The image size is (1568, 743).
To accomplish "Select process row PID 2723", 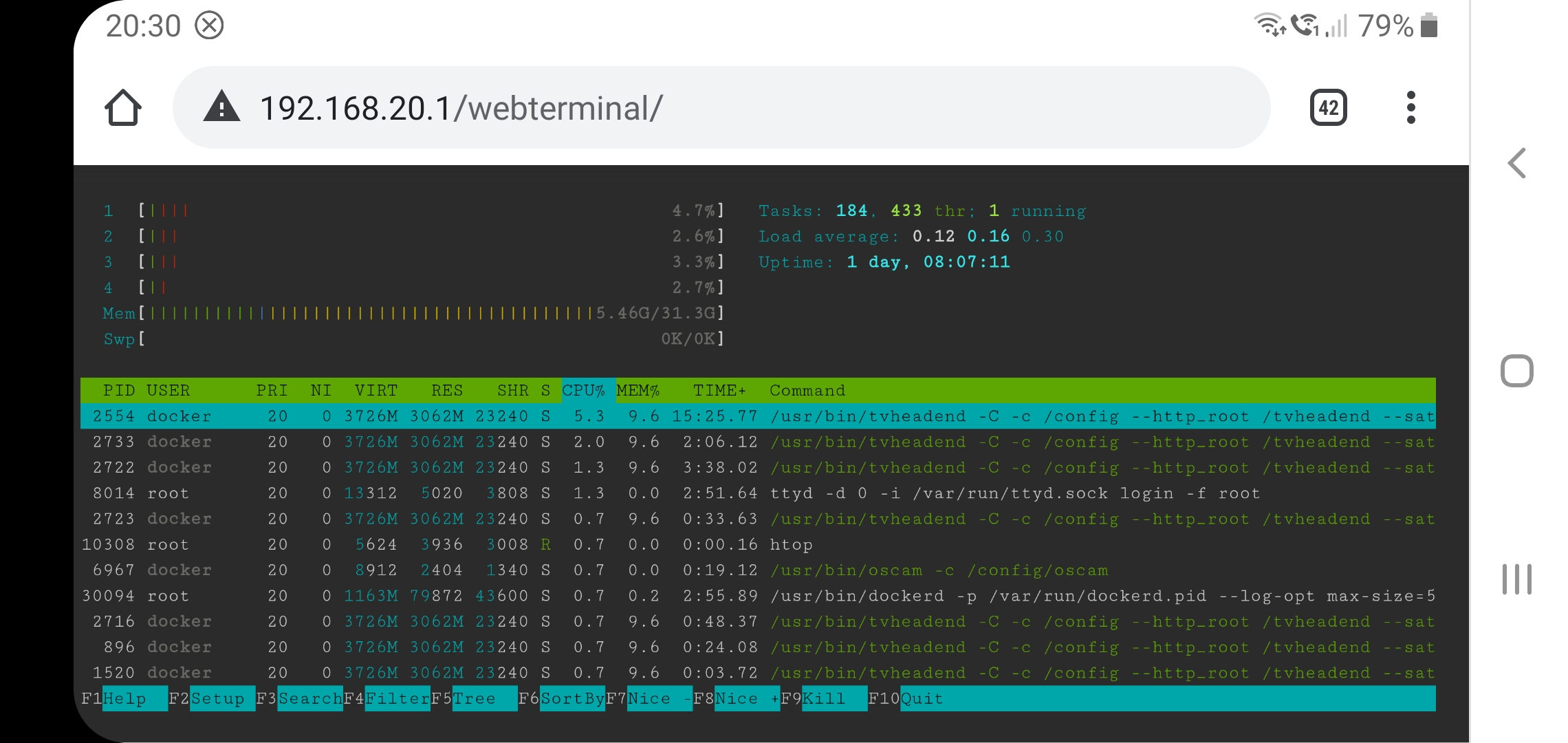I will point(758,519).
